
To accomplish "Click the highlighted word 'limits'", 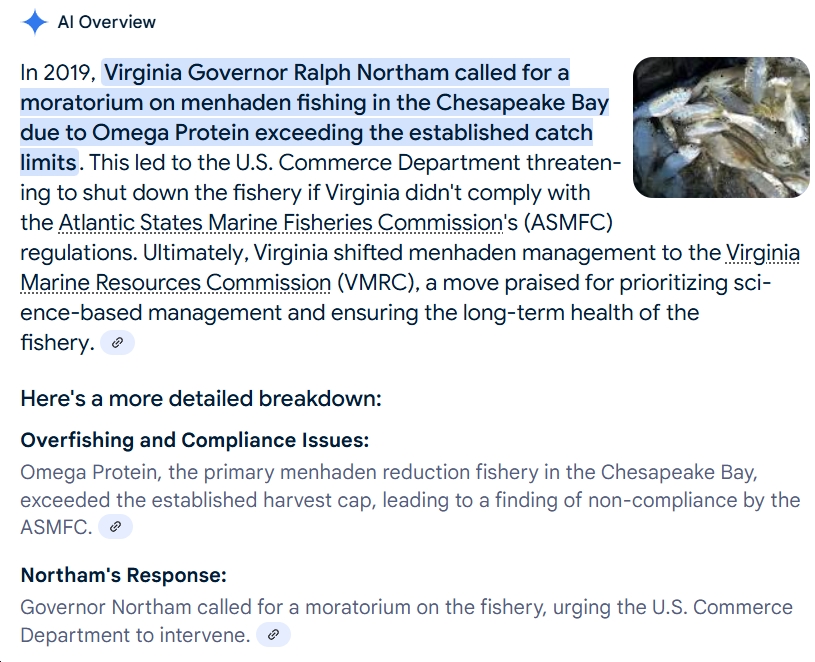I will [x=49, y=163].
